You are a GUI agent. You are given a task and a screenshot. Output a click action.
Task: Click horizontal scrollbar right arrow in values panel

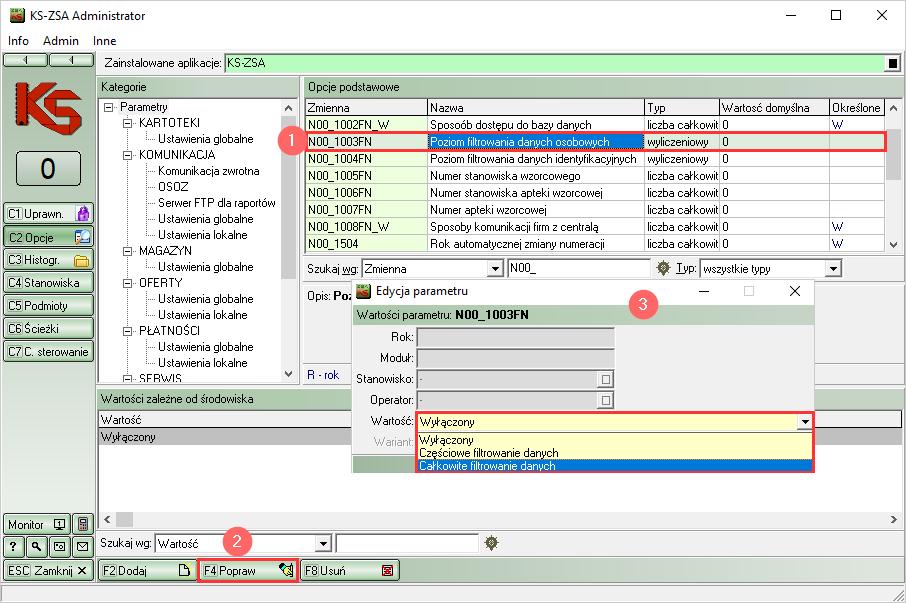[x=894, y=519]
